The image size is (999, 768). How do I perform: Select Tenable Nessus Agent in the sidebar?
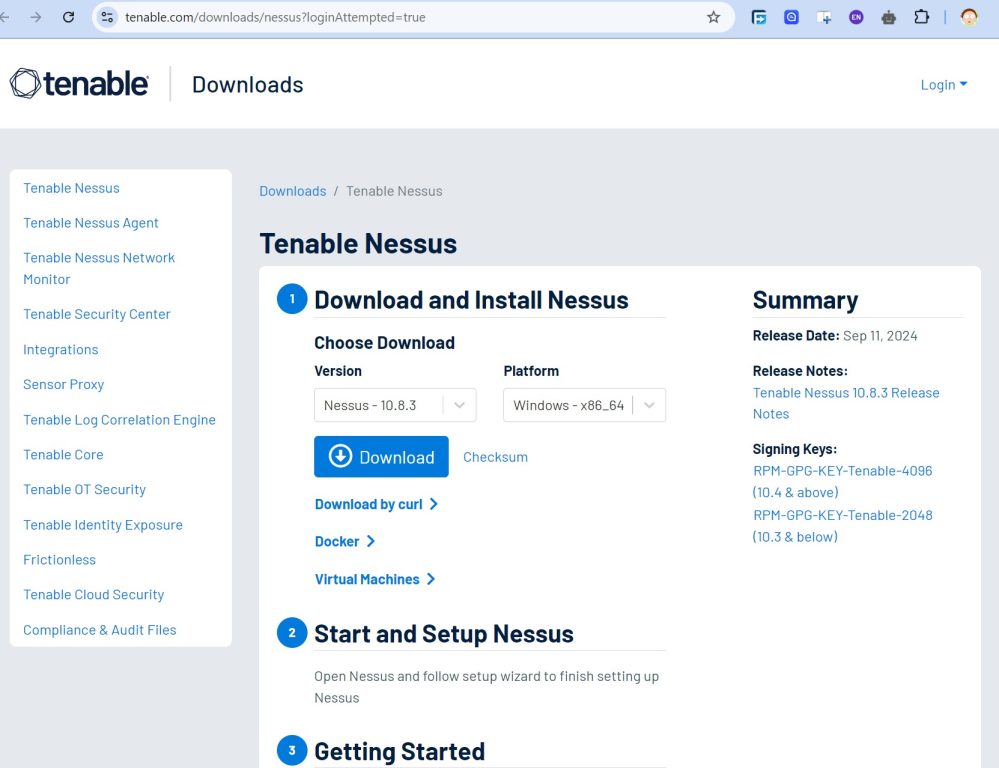coord(91,223)
